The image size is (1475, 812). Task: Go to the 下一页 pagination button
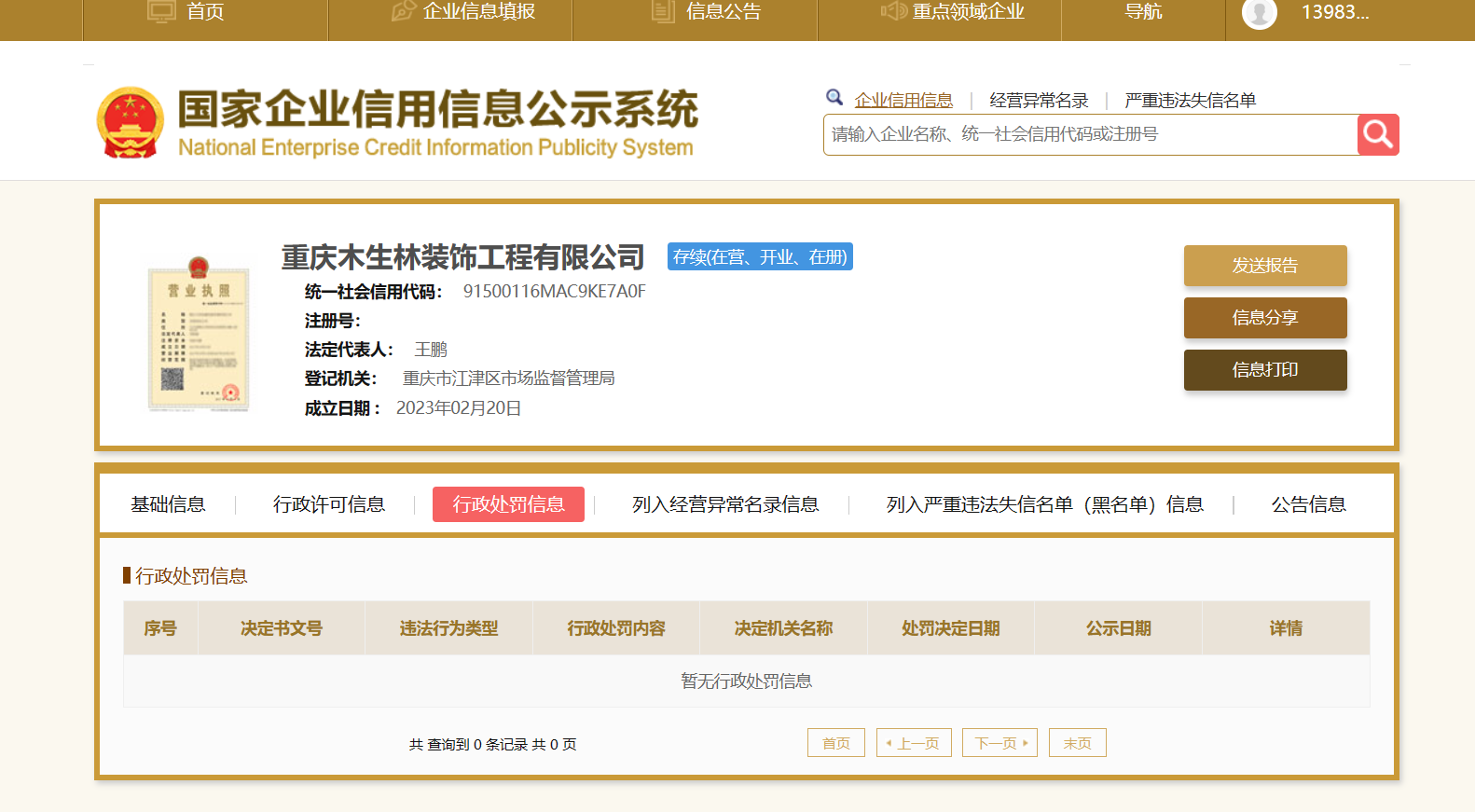(x=999, y=743)
